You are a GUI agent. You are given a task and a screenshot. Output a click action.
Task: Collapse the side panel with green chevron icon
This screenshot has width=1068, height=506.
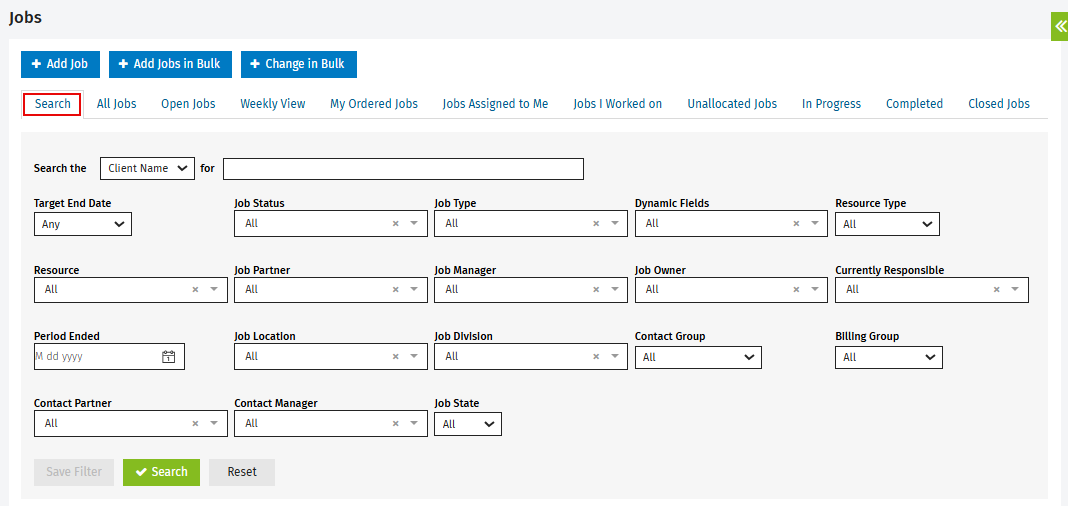[1059, 27]
